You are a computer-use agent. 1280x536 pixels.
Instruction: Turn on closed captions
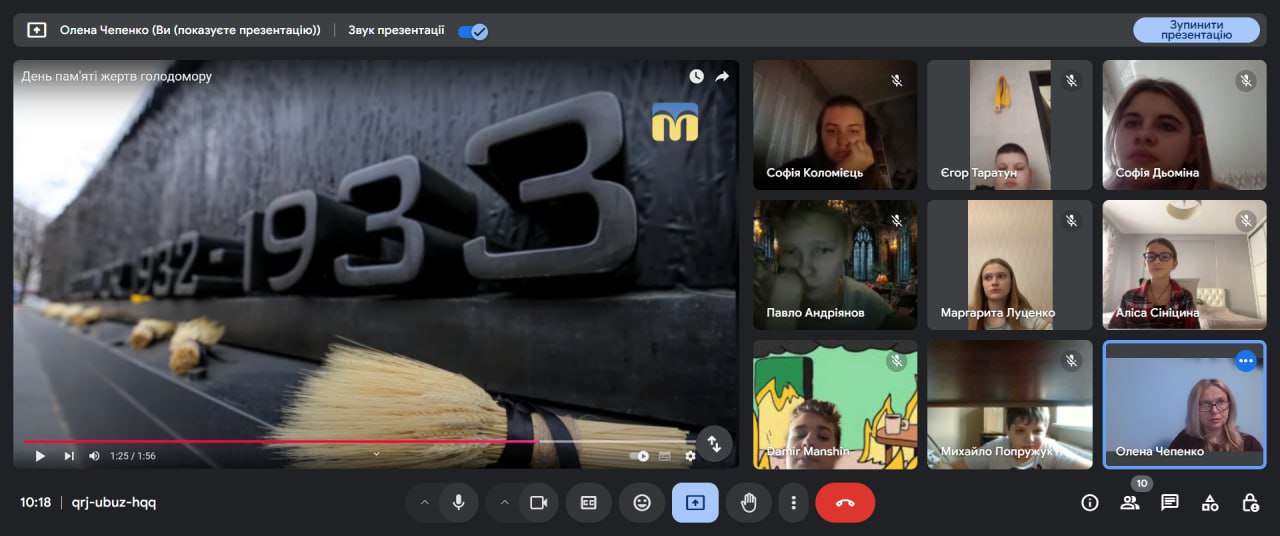(x=588, y=503)
